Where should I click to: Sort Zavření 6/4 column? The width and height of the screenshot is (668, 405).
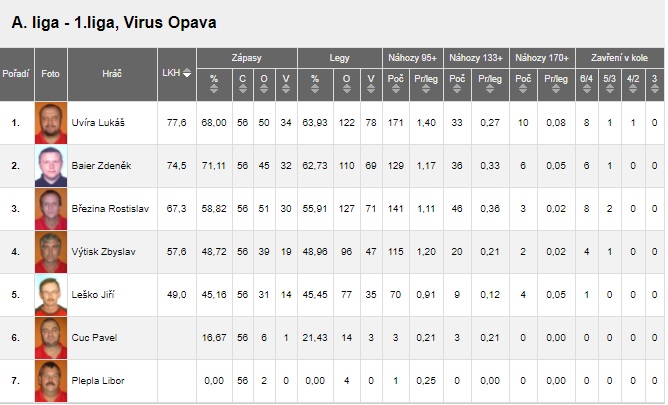click(586, 89)
